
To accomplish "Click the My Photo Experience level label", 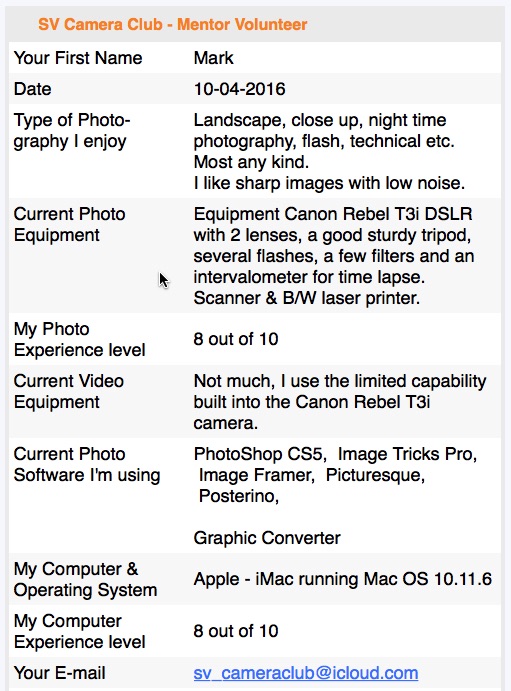I will point(79,339).
